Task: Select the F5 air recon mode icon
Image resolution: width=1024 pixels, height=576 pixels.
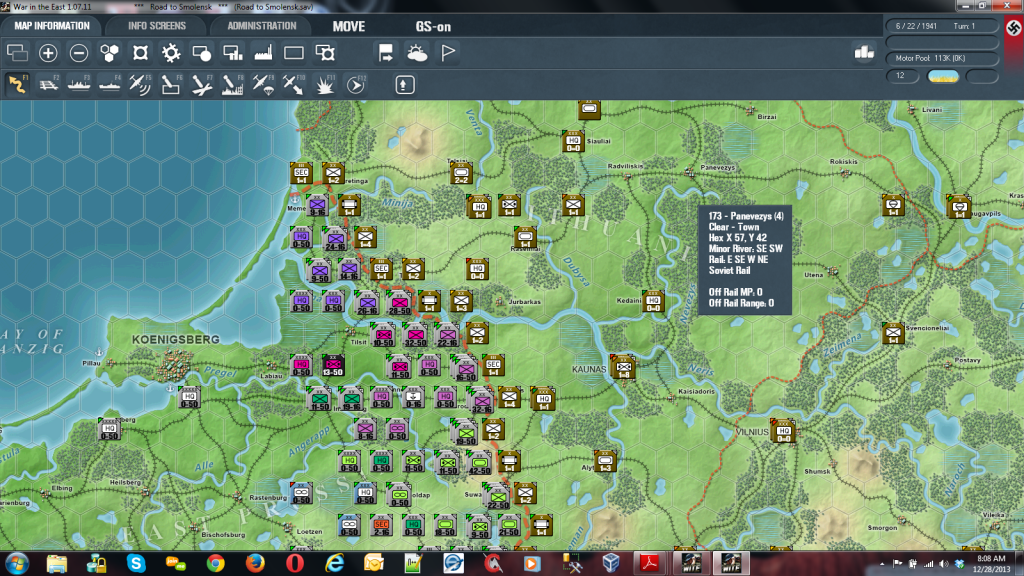Action: tap(140, 84)
